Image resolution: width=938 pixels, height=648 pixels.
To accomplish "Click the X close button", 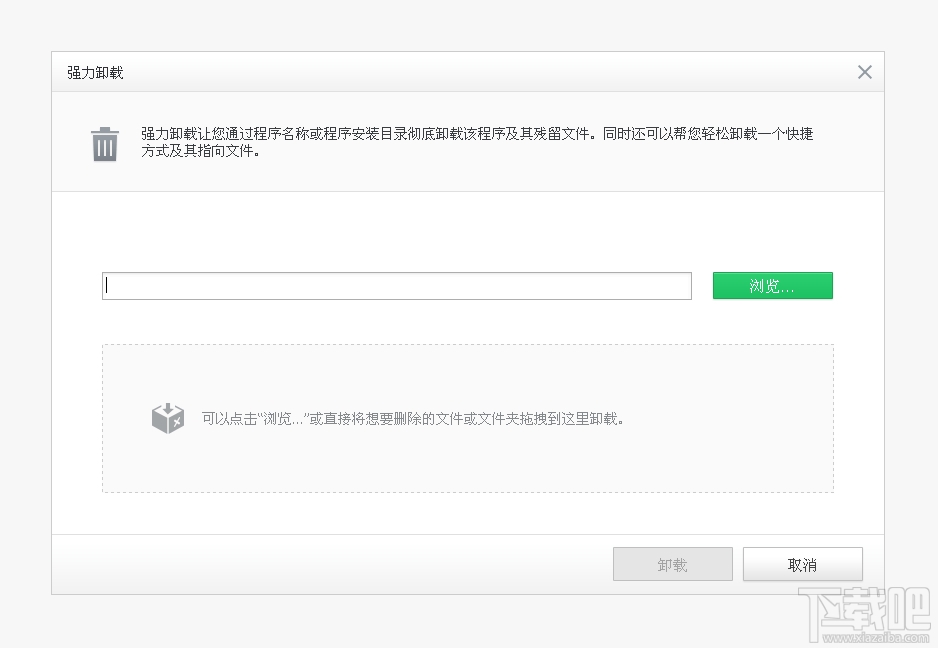I will click(x=864, y=71).
